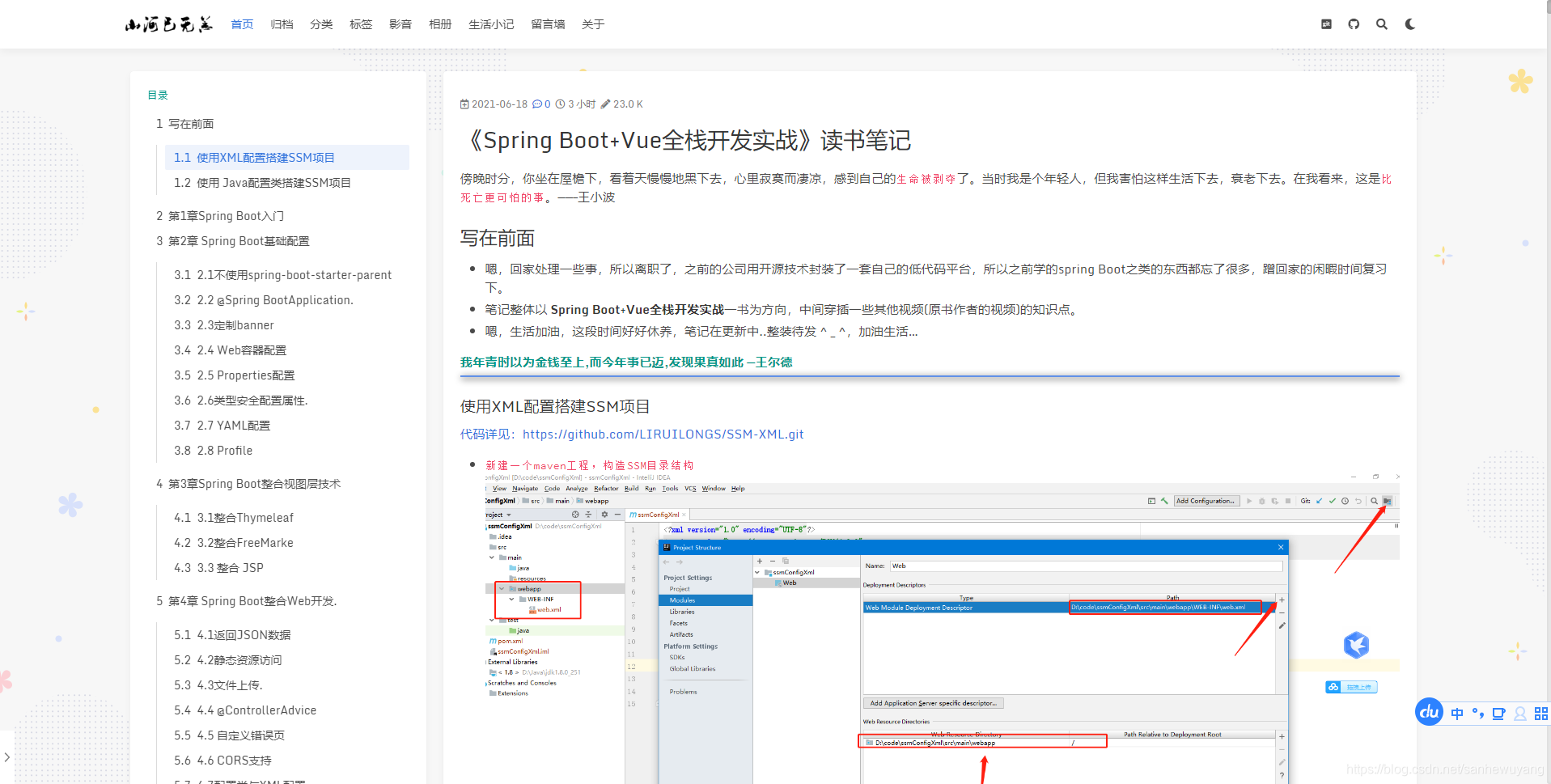This screenshot has height=784, width=1551.
Task: Jump to TOC 2 第1章Spring Boot入门
Action: (x=219, y=216)
